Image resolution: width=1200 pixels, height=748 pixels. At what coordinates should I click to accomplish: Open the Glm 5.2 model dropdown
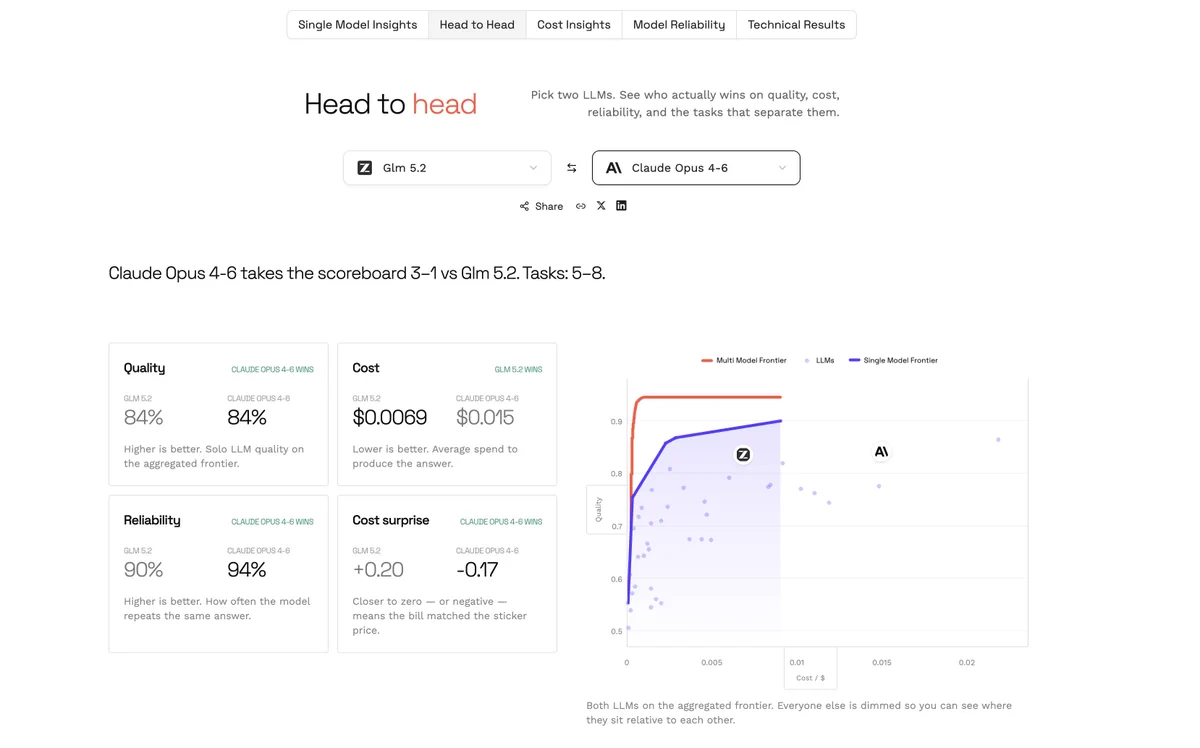coord(447,168)
